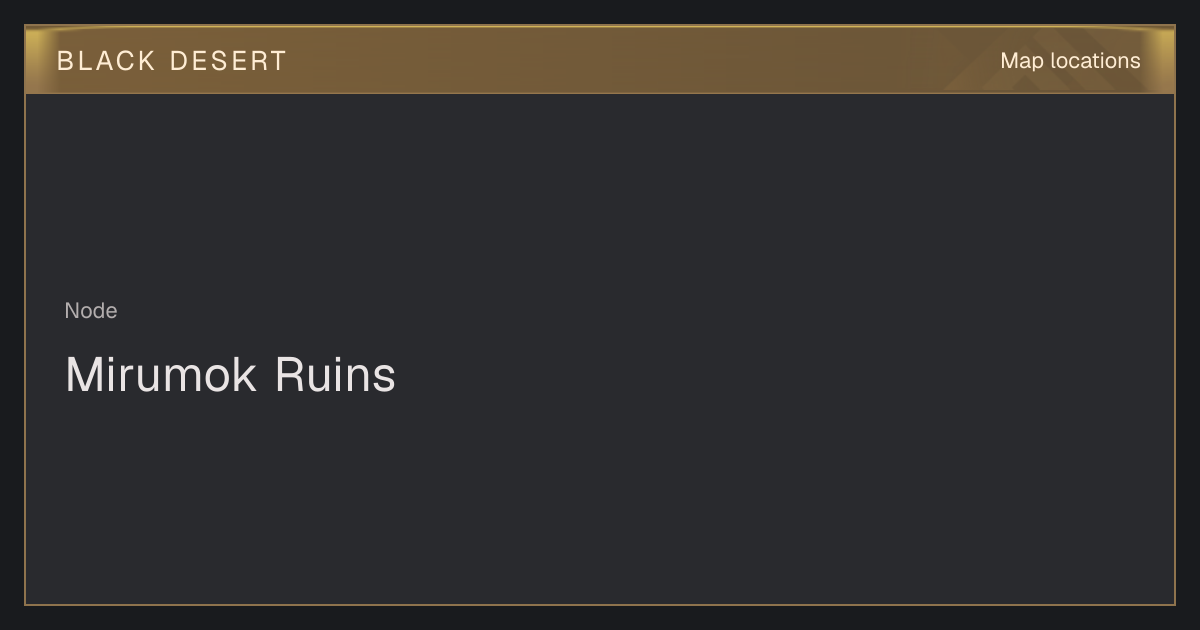Click the gold bottom border of the card
Screen dimensions: 1200x630
point(600,605)
